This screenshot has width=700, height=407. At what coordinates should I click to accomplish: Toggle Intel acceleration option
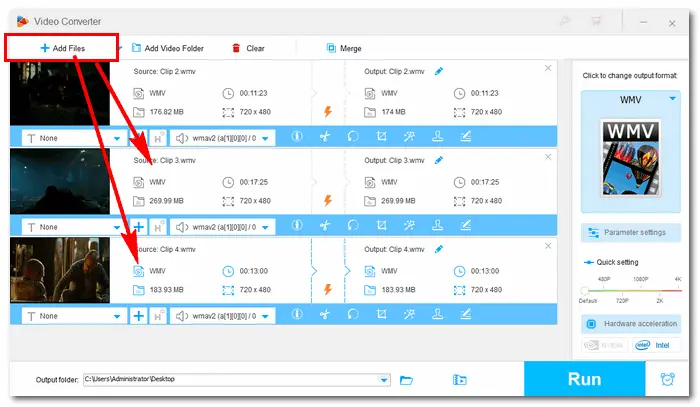click(x=656, y=345)
